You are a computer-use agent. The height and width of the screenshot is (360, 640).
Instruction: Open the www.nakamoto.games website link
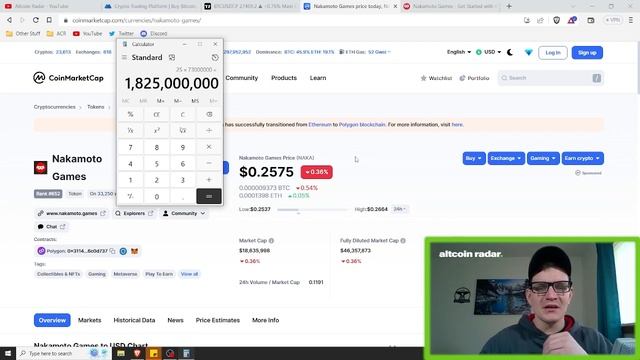71,213
